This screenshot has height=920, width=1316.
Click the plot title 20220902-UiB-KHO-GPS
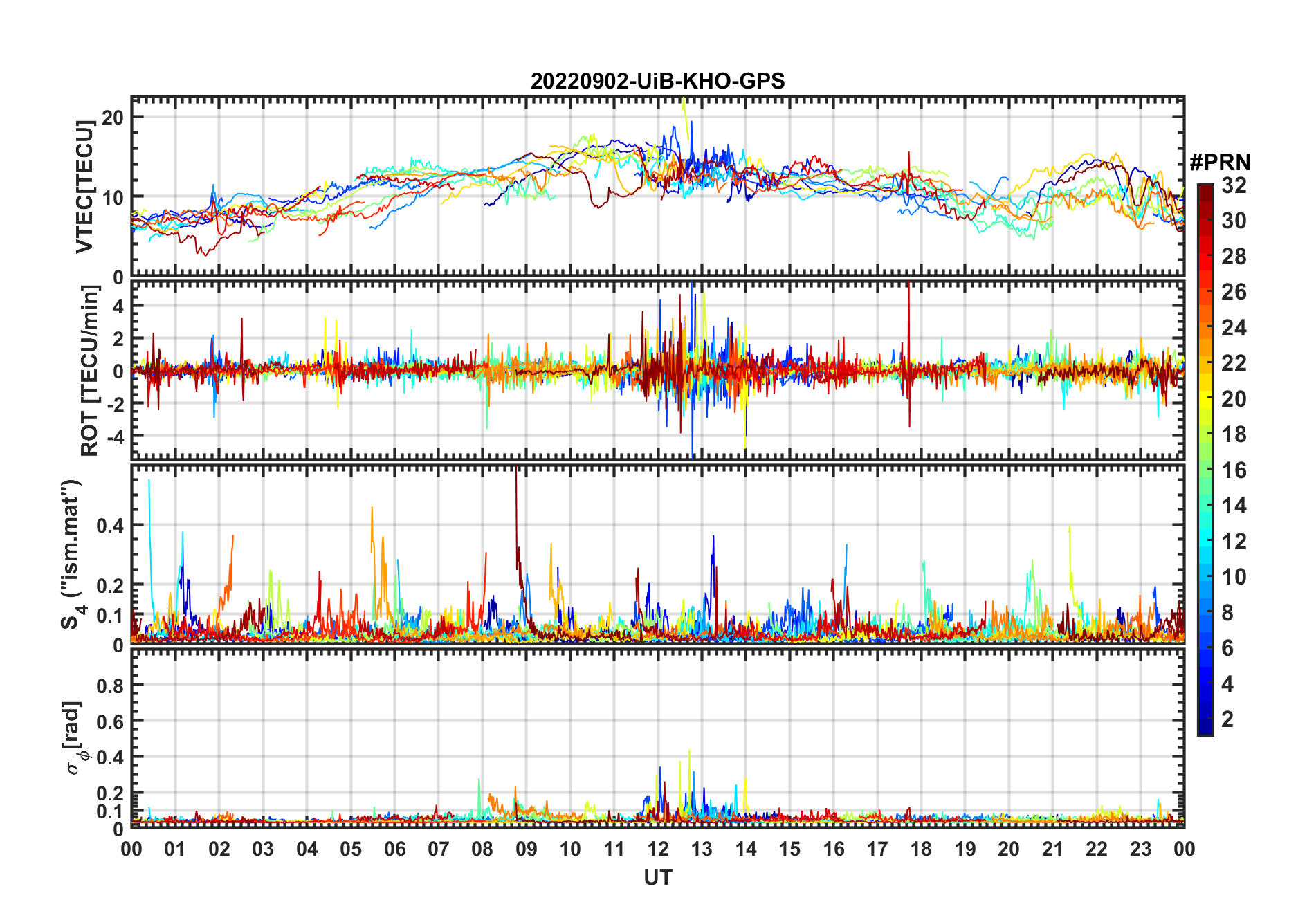pos(657,81)
